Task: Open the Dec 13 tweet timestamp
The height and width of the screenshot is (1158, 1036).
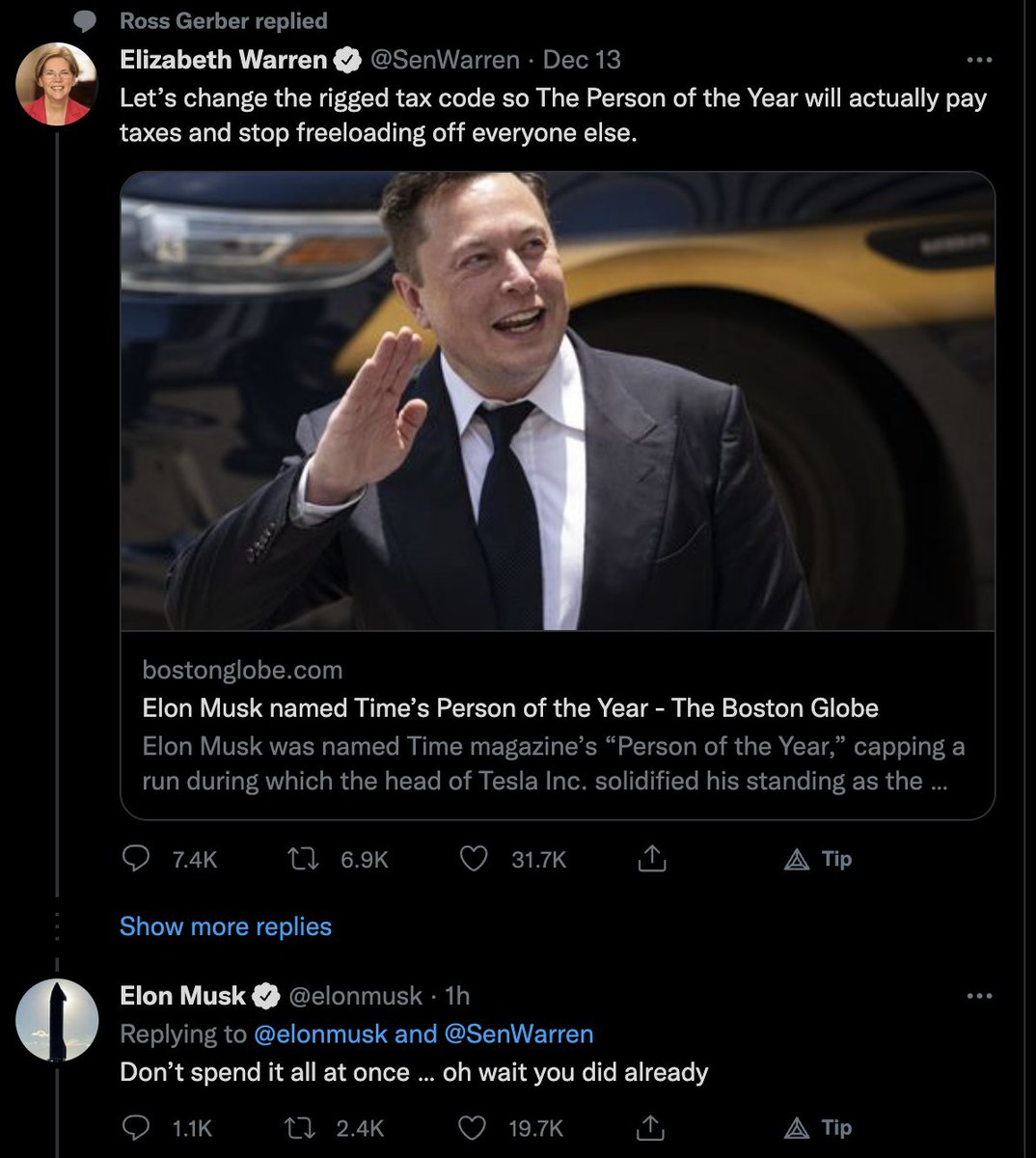Action: click(582, 60)
